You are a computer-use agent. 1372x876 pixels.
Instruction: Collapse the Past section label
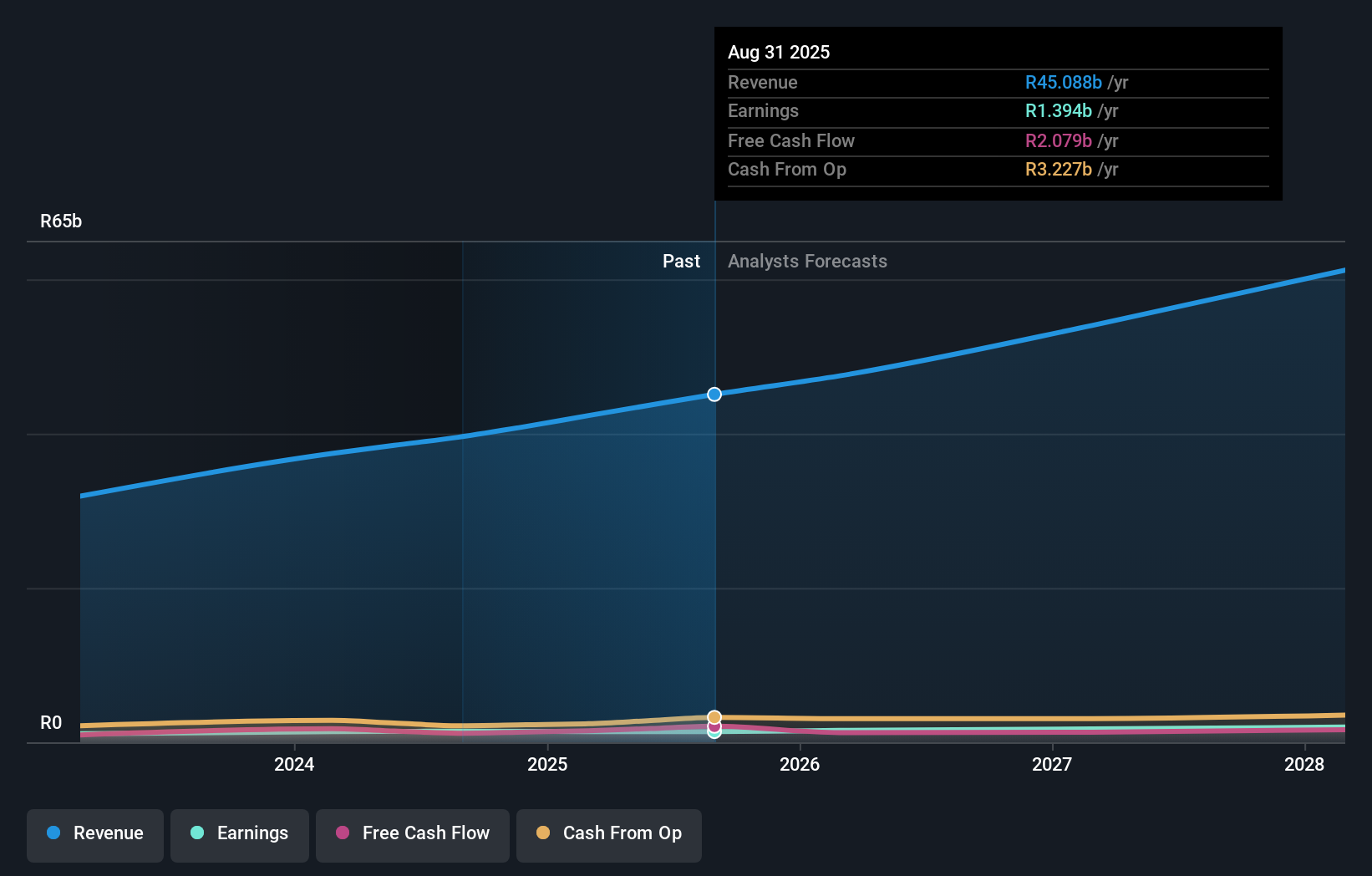pyautogui.click(x=681, y=261)
